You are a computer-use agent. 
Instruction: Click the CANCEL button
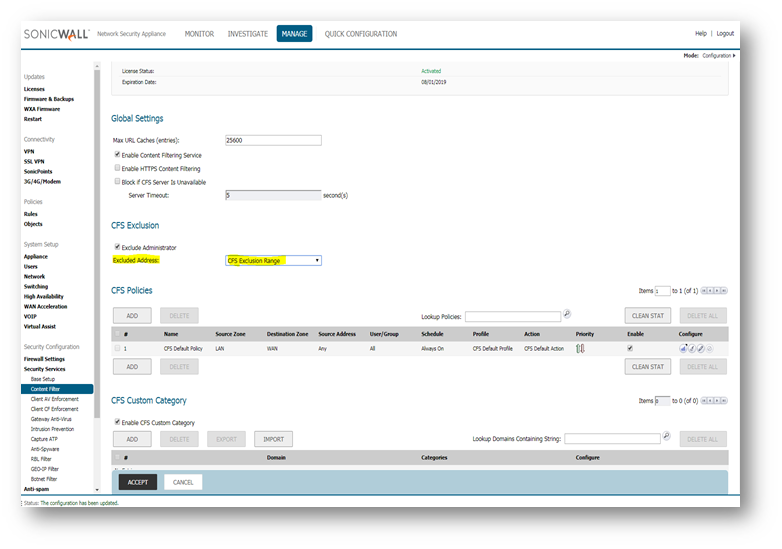point(183,482)
